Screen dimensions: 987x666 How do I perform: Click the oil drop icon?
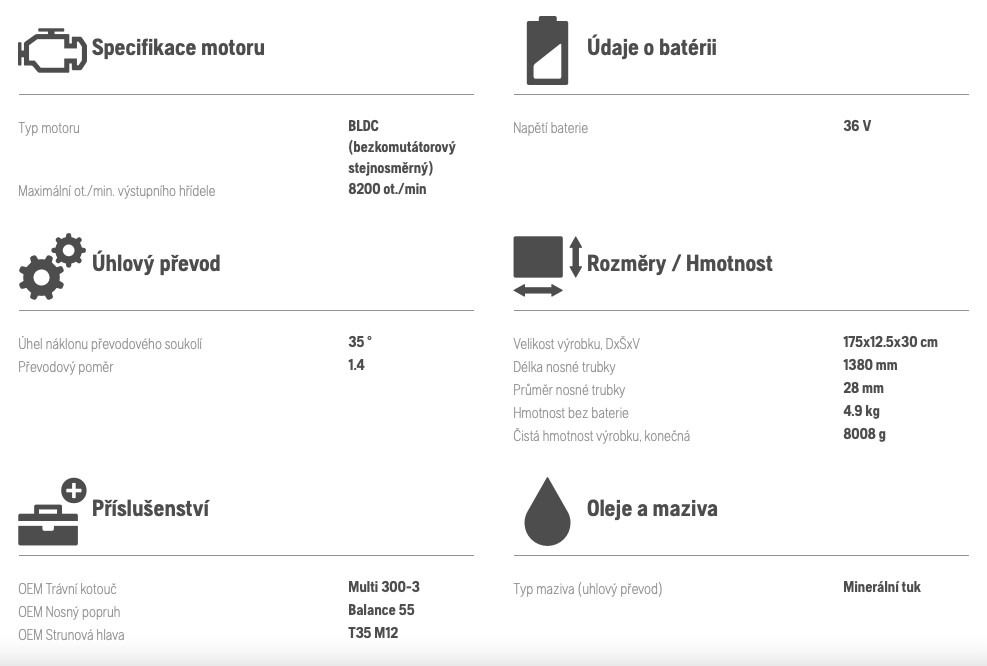(547, 512)
